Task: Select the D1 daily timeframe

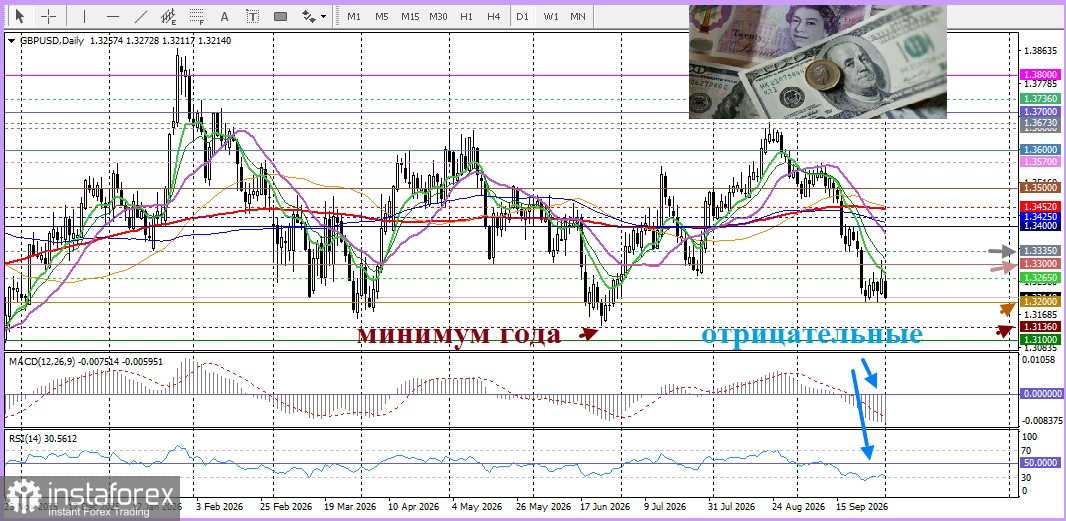Action: [522, 16]
